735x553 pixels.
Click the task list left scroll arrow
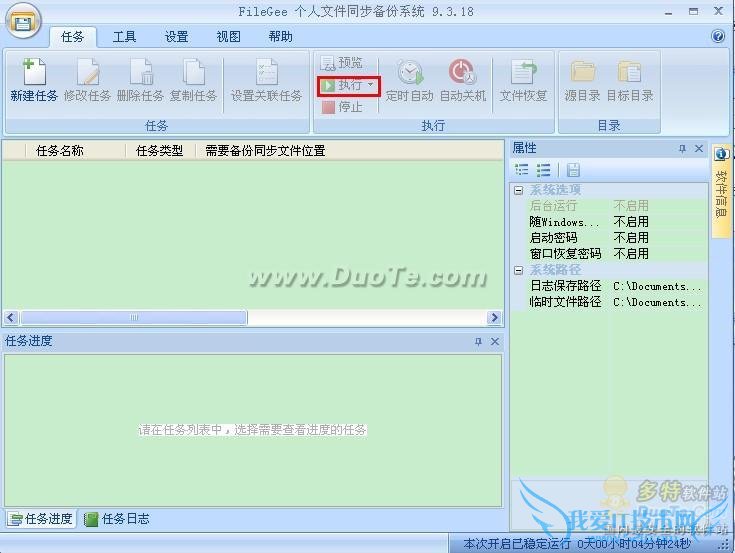pos(11,317)
